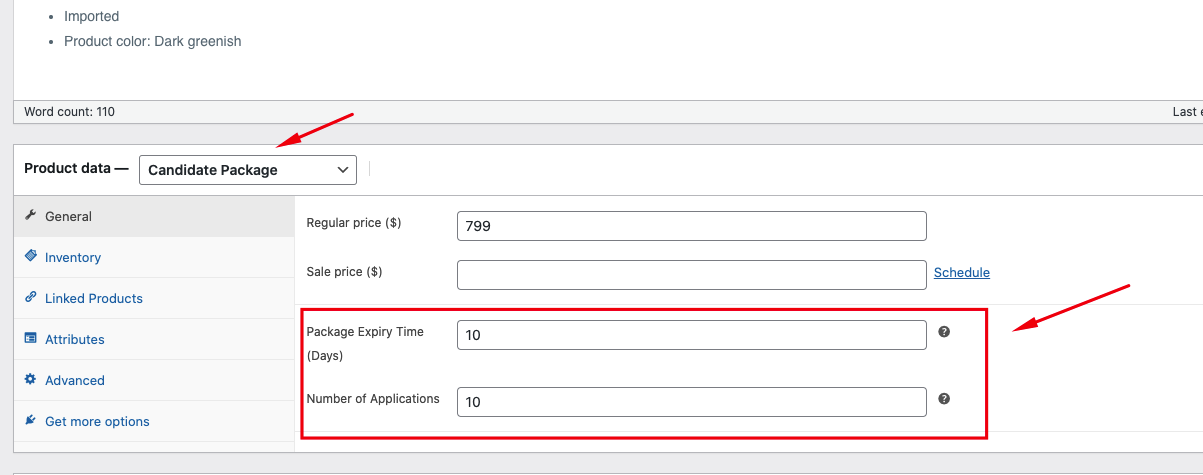The width and height of the screenshot is (1203, 475).
Task: Open help tooltip for Package Expiry Time
Action: [944, 332]
